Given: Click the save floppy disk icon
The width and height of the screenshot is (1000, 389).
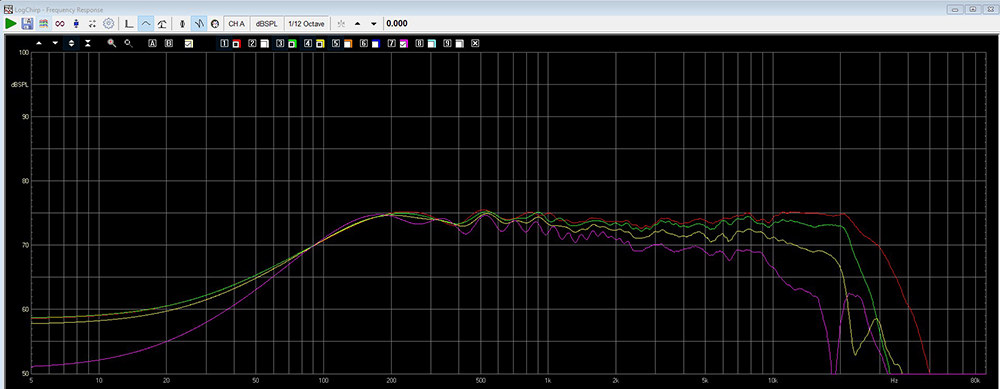Looking at the screenshot, I should (x=27, y=24).
